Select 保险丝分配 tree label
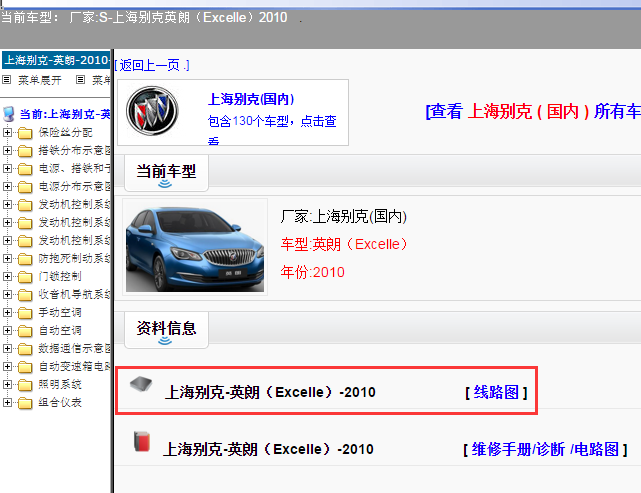 point(65,132)
